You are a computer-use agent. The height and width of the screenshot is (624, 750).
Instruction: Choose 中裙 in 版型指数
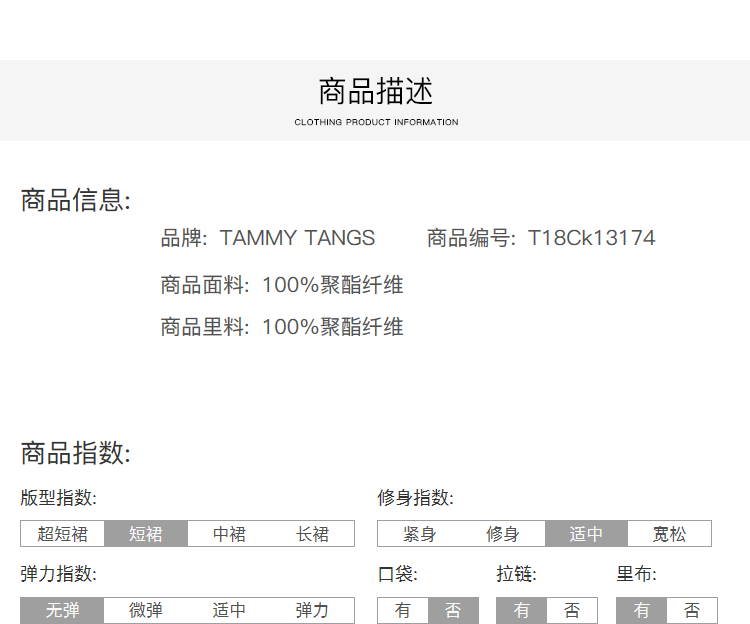(x=229, y=534)
